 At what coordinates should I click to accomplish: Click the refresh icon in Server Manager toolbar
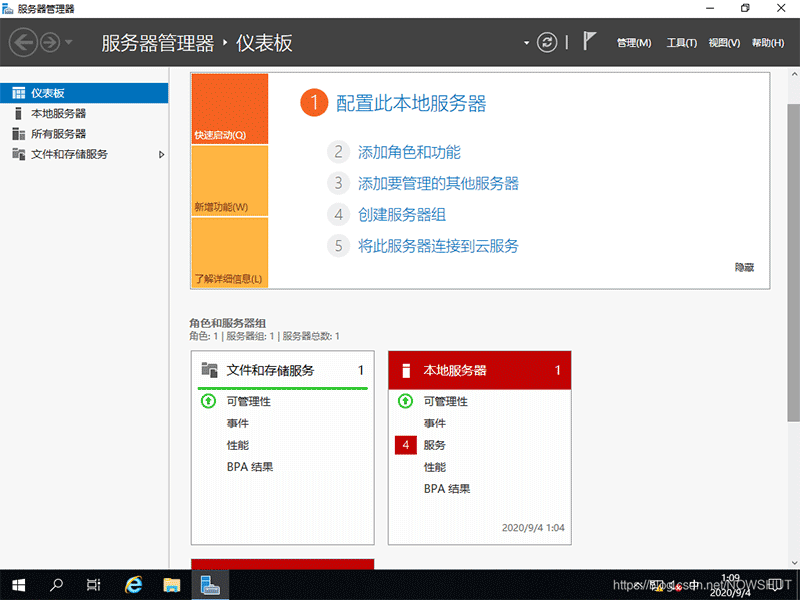[546, 42]
